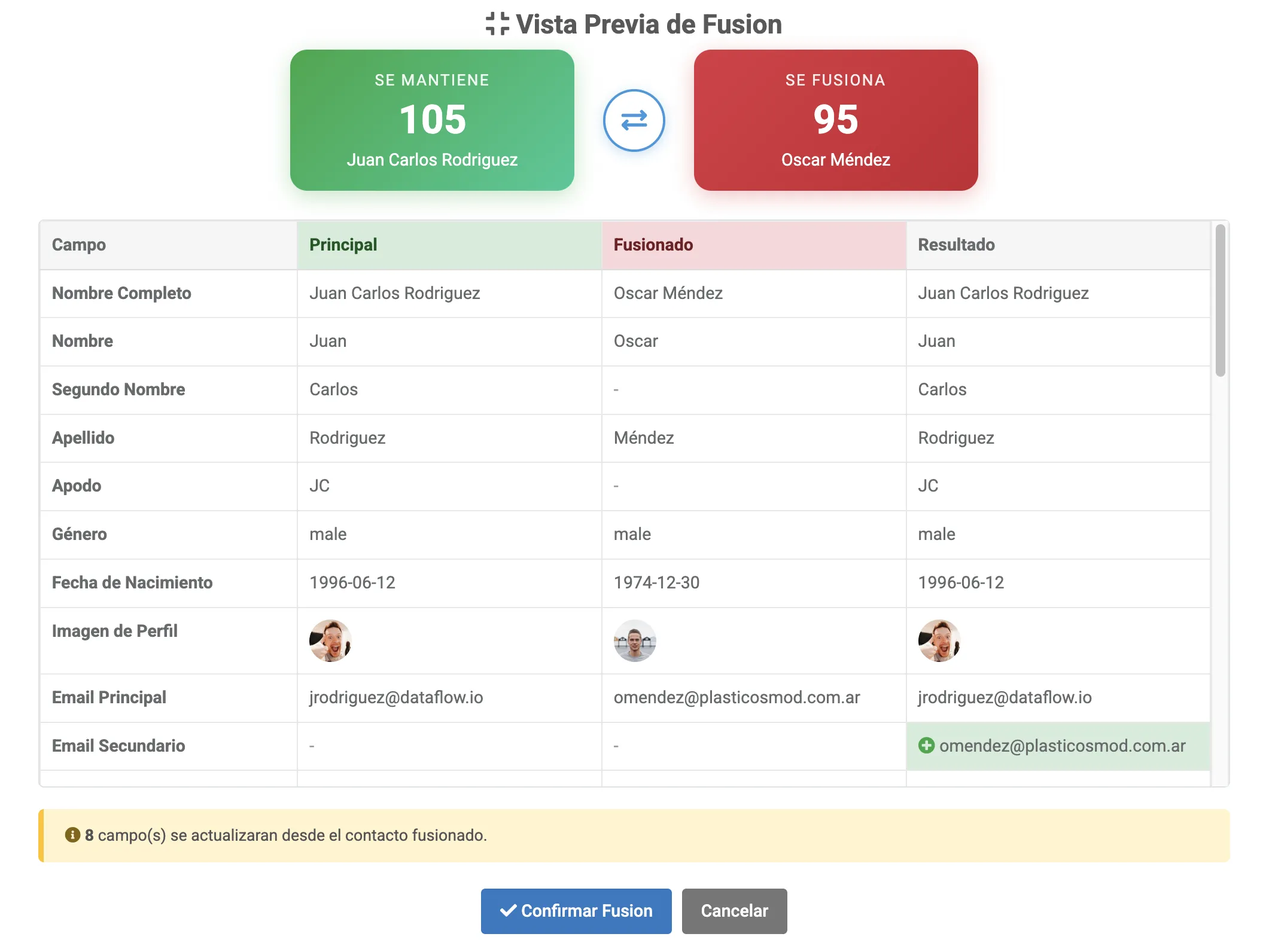Click Oscar in the Nombre row

pyautogui.click(x=635, y=341)
